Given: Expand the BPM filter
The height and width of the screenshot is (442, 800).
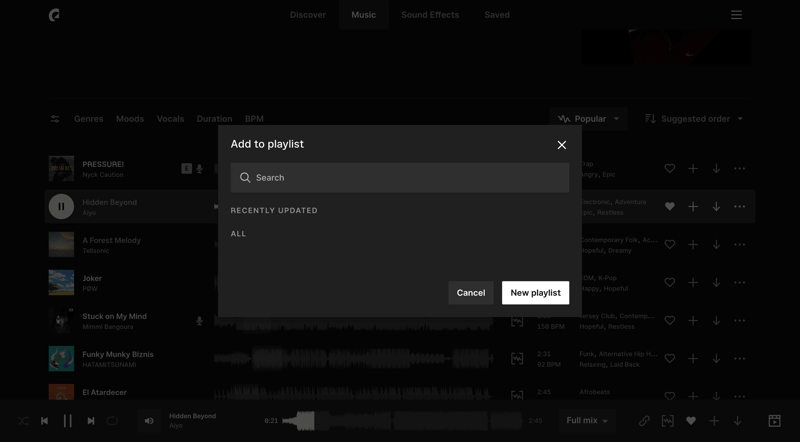Looking at the screenshot, I should pyautogui.click(x=254, y=119).
